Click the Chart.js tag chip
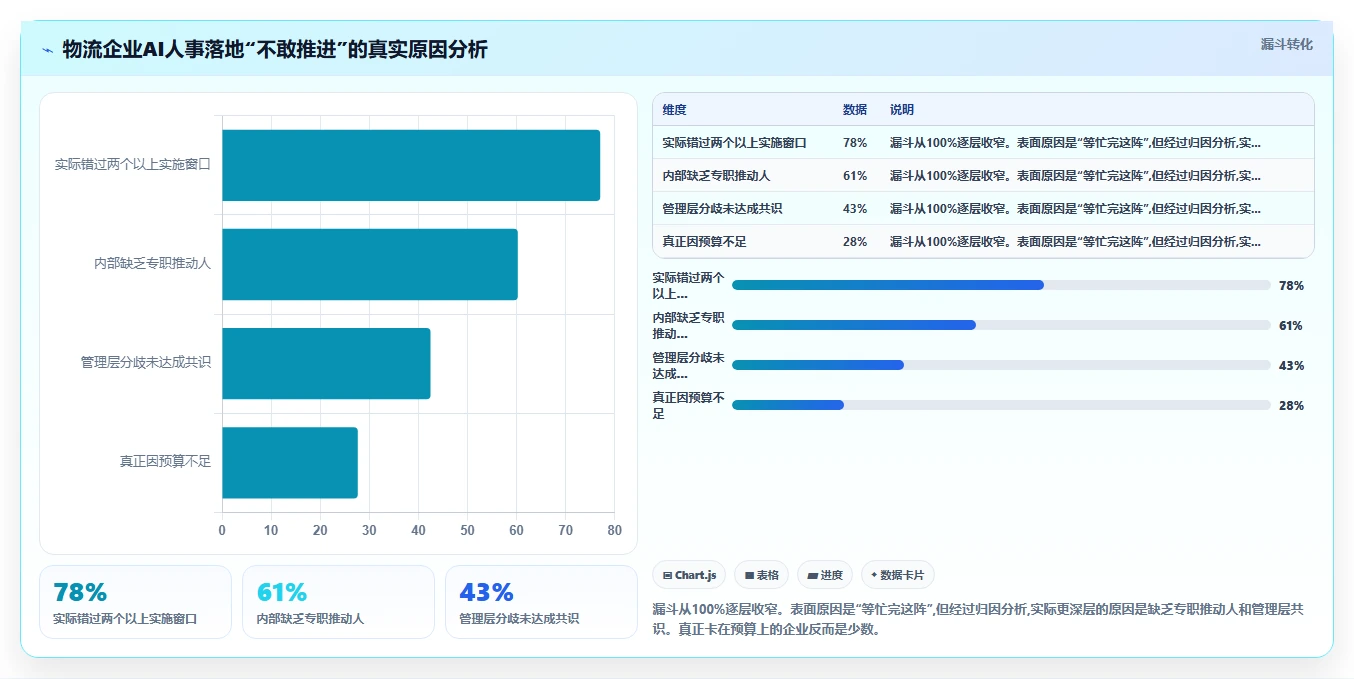Screen dimensions: 1354x679 [x=690, y=575]
